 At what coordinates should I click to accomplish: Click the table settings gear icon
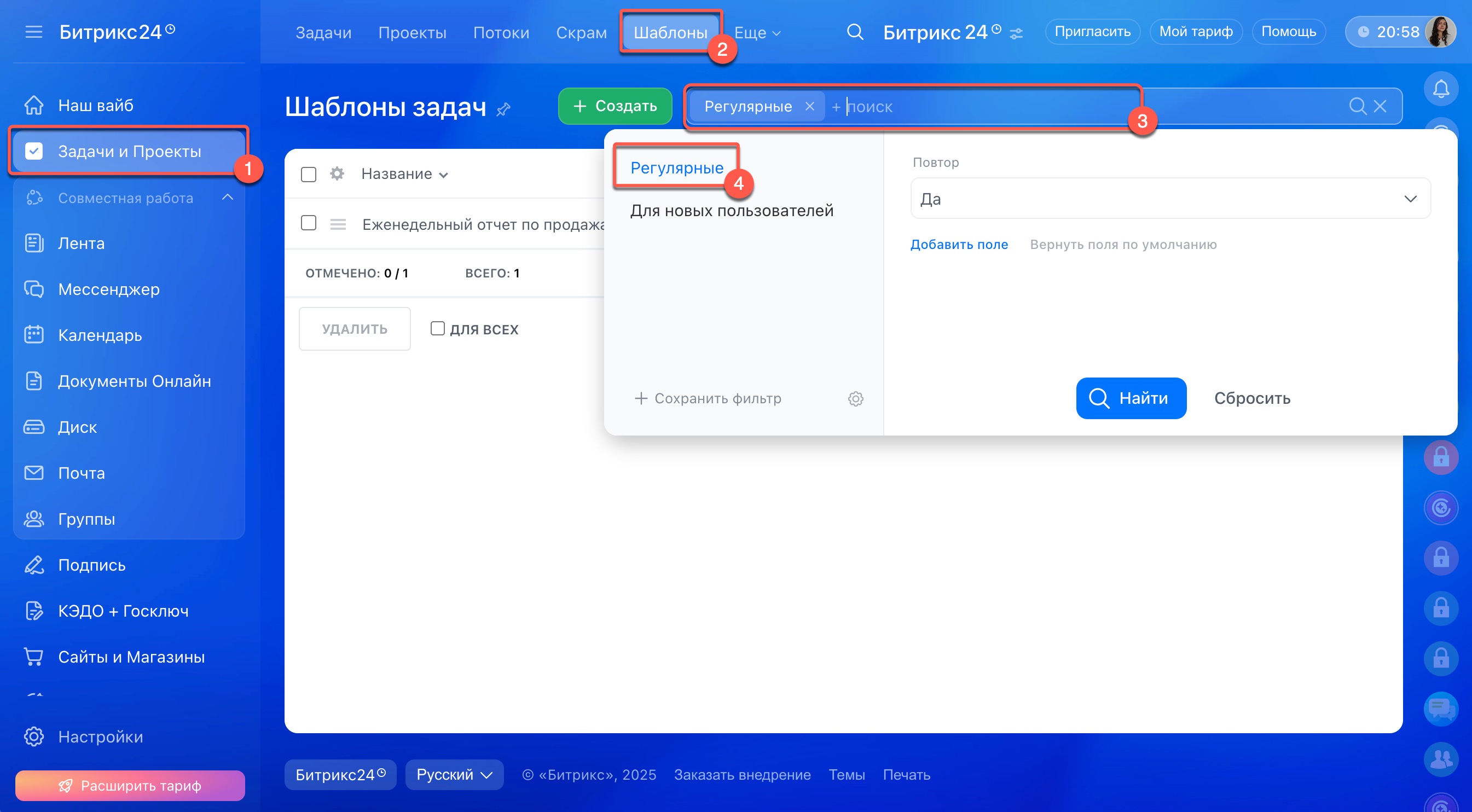coord(337,173)
